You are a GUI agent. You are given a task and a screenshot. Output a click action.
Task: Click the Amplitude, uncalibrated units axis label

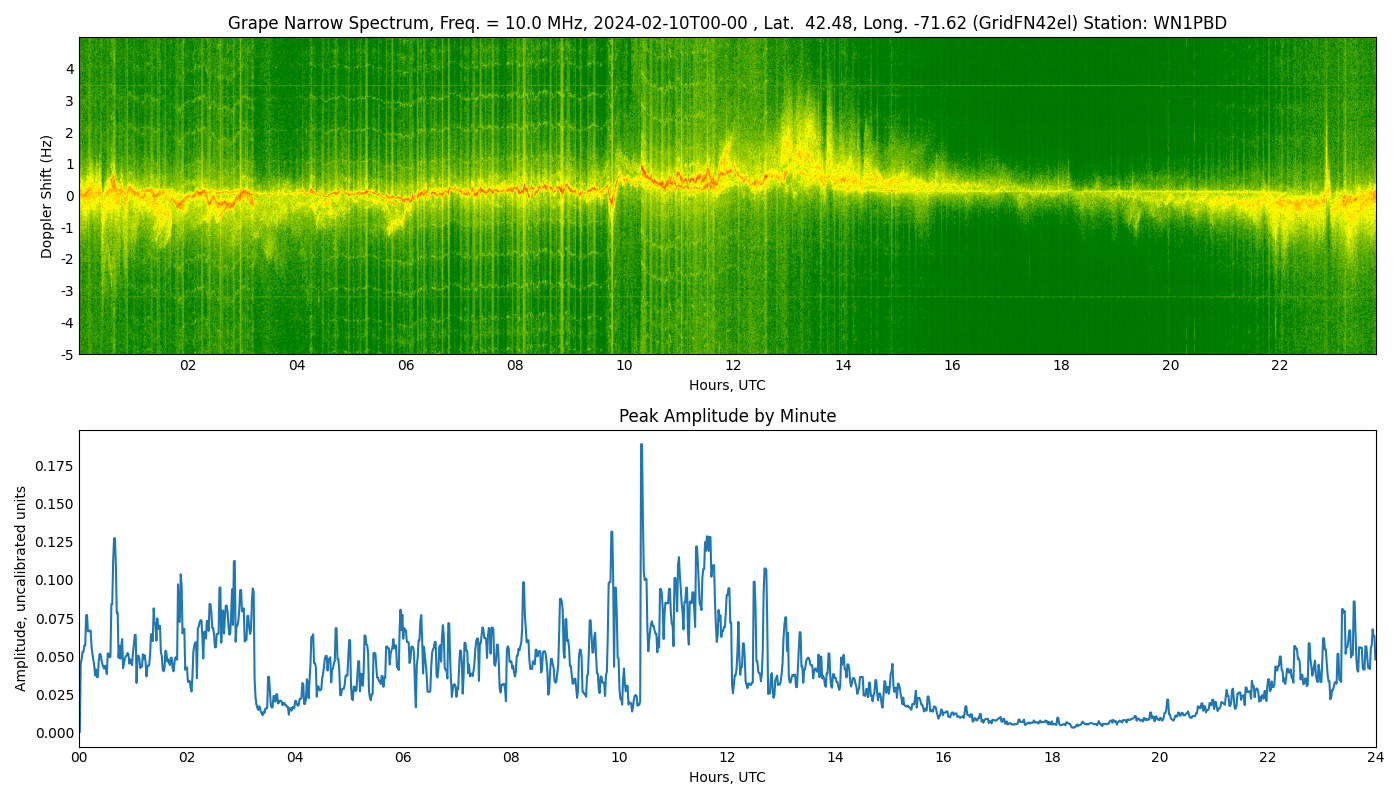(x=21, y=588)
